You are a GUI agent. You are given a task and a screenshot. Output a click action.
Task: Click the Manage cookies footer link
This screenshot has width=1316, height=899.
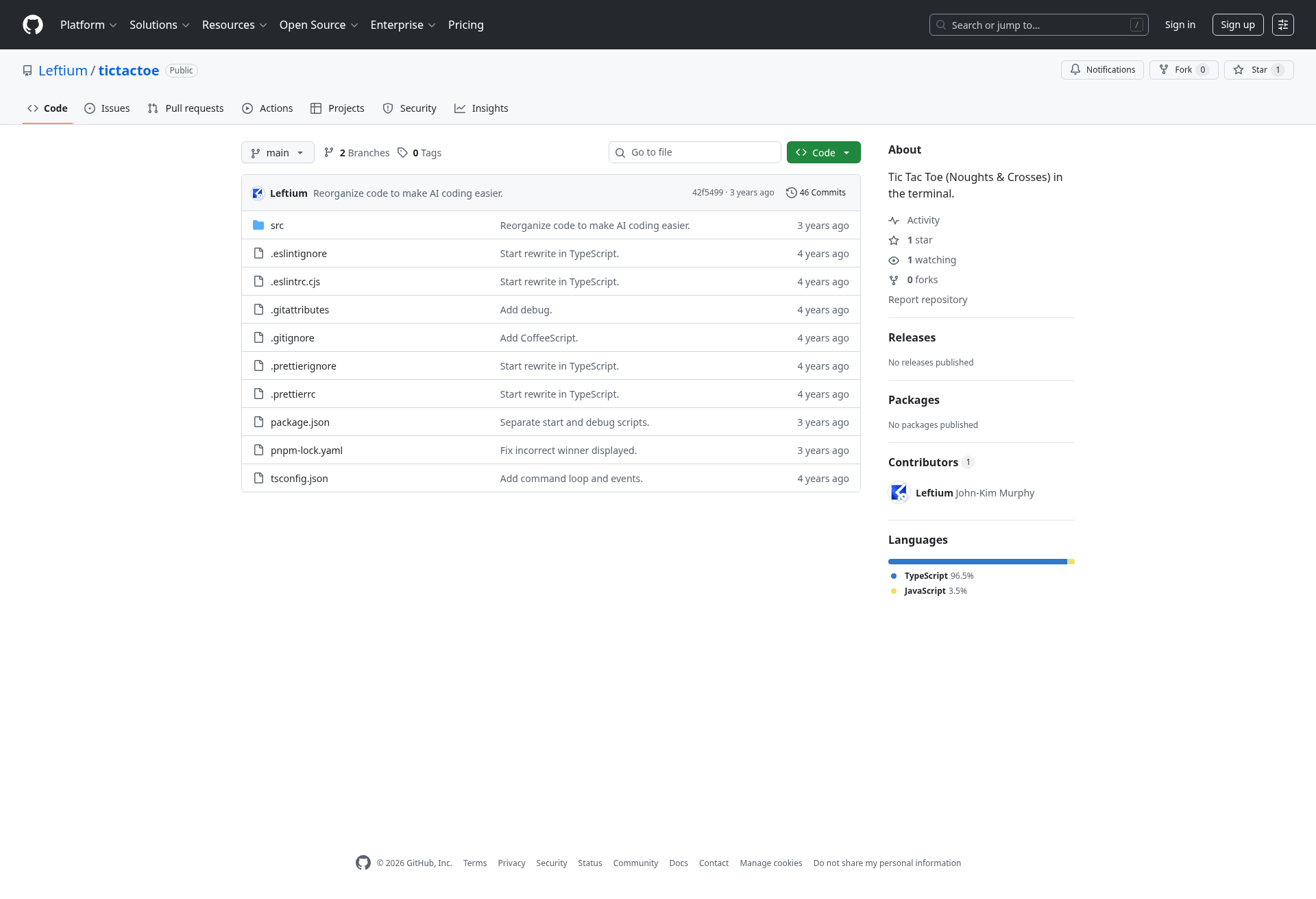click(x=771, y=863)
